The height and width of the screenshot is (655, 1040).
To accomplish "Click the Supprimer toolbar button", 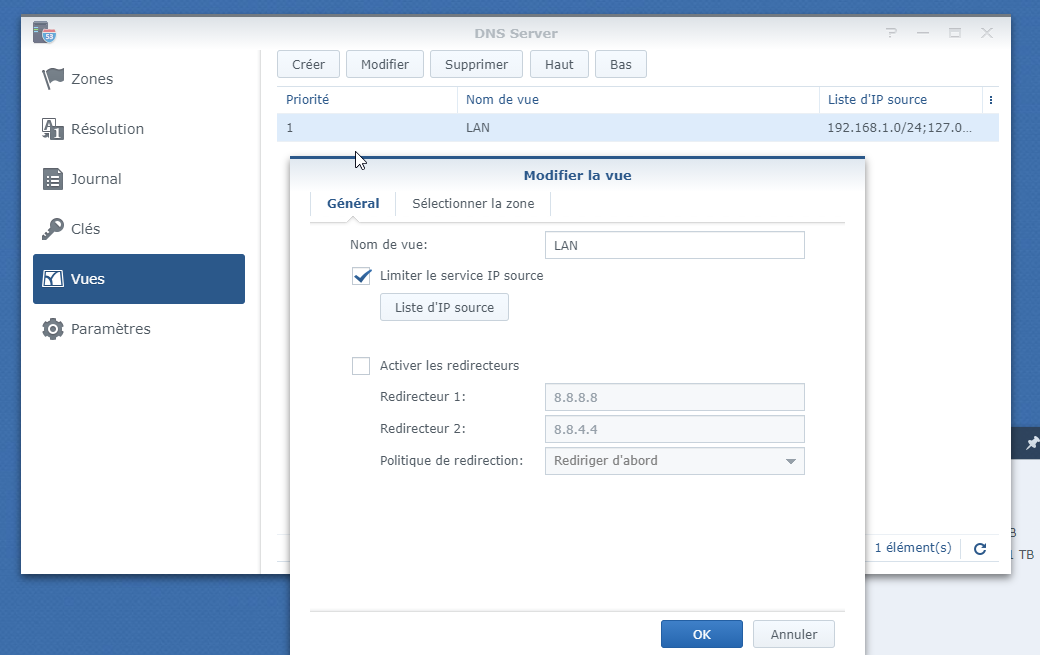I will click(476, 65).
